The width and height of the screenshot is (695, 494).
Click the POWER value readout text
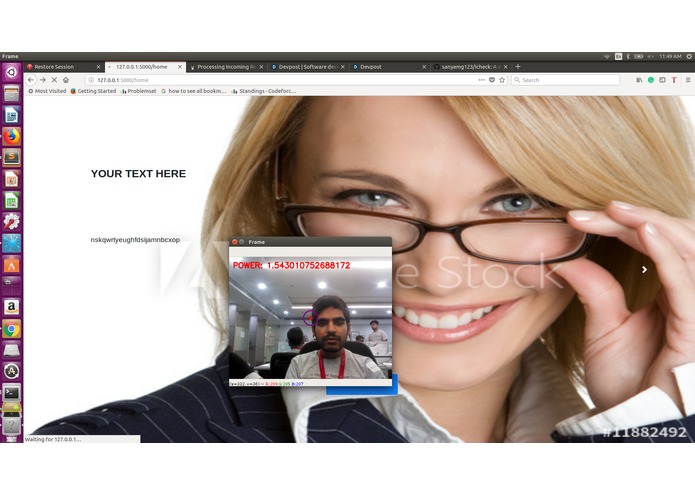[x=292, y=265]
